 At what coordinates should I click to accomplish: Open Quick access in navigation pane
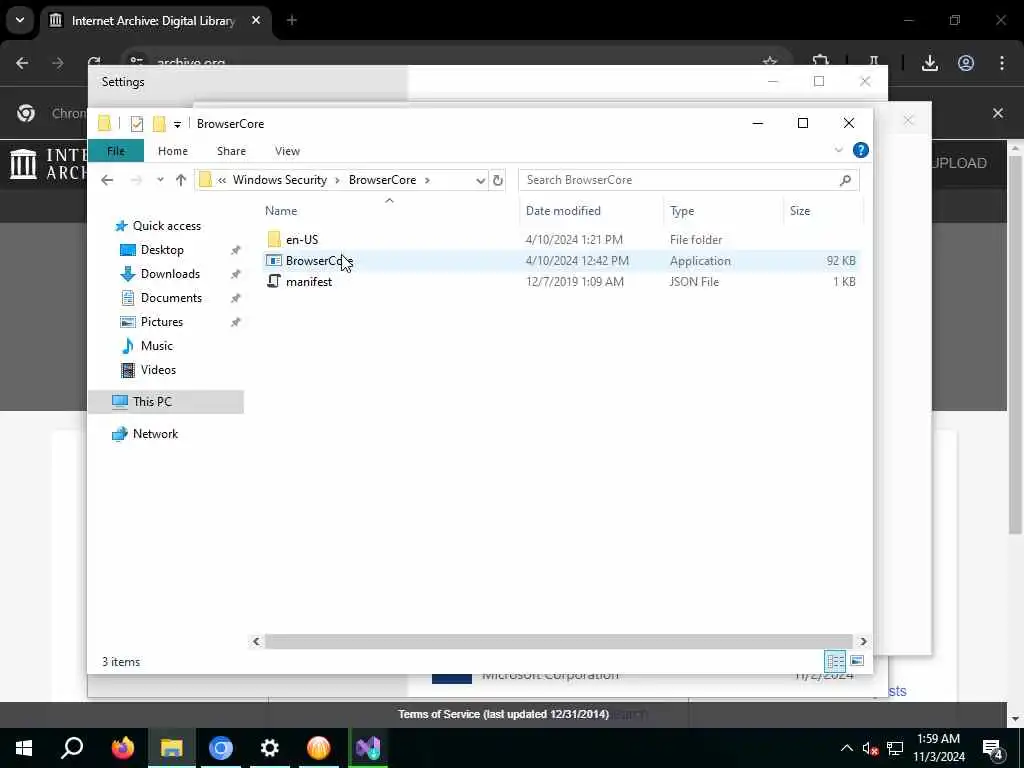(x=167, y=226)
